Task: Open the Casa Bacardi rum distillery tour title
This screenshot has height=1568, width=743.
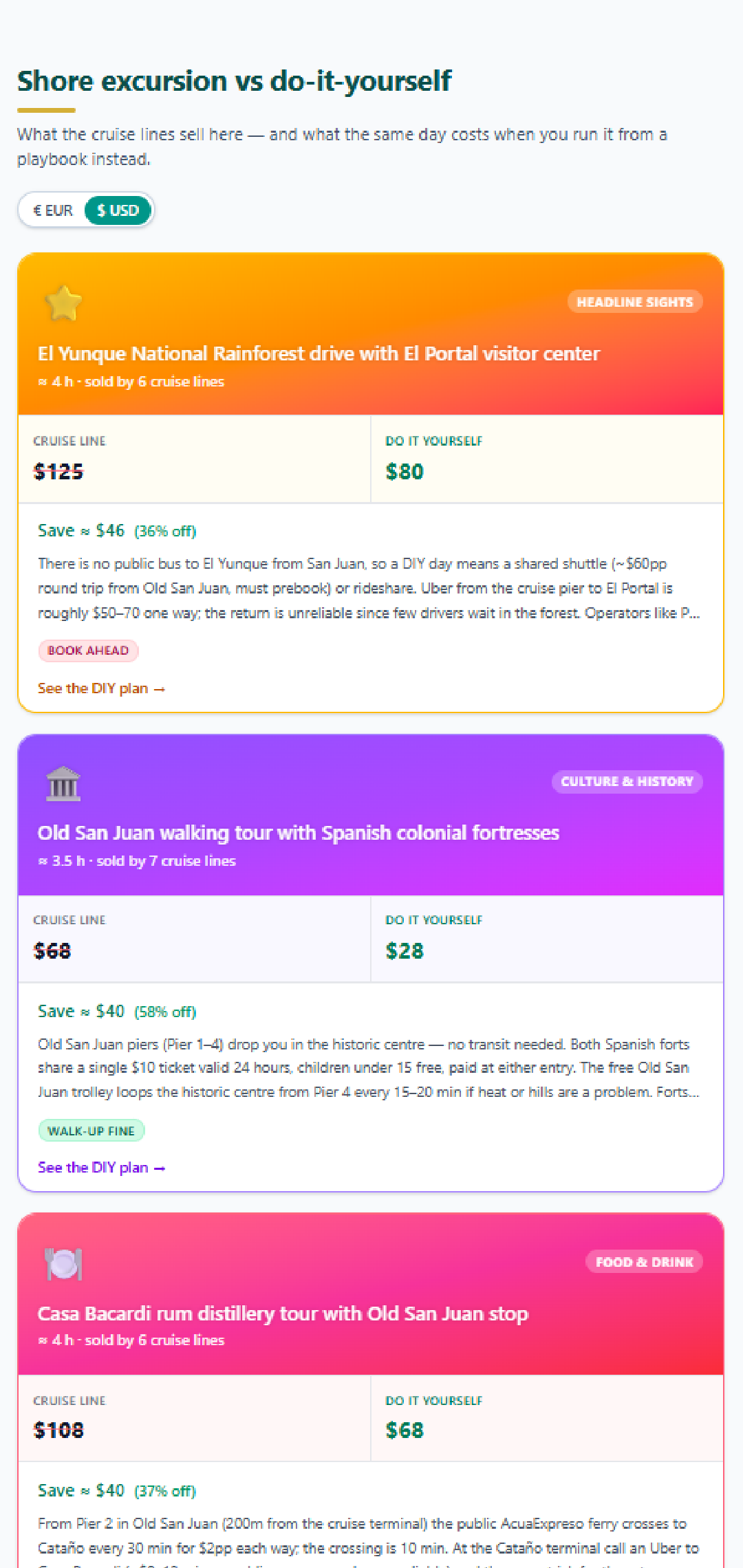Action: click(x=283, y=1314)
